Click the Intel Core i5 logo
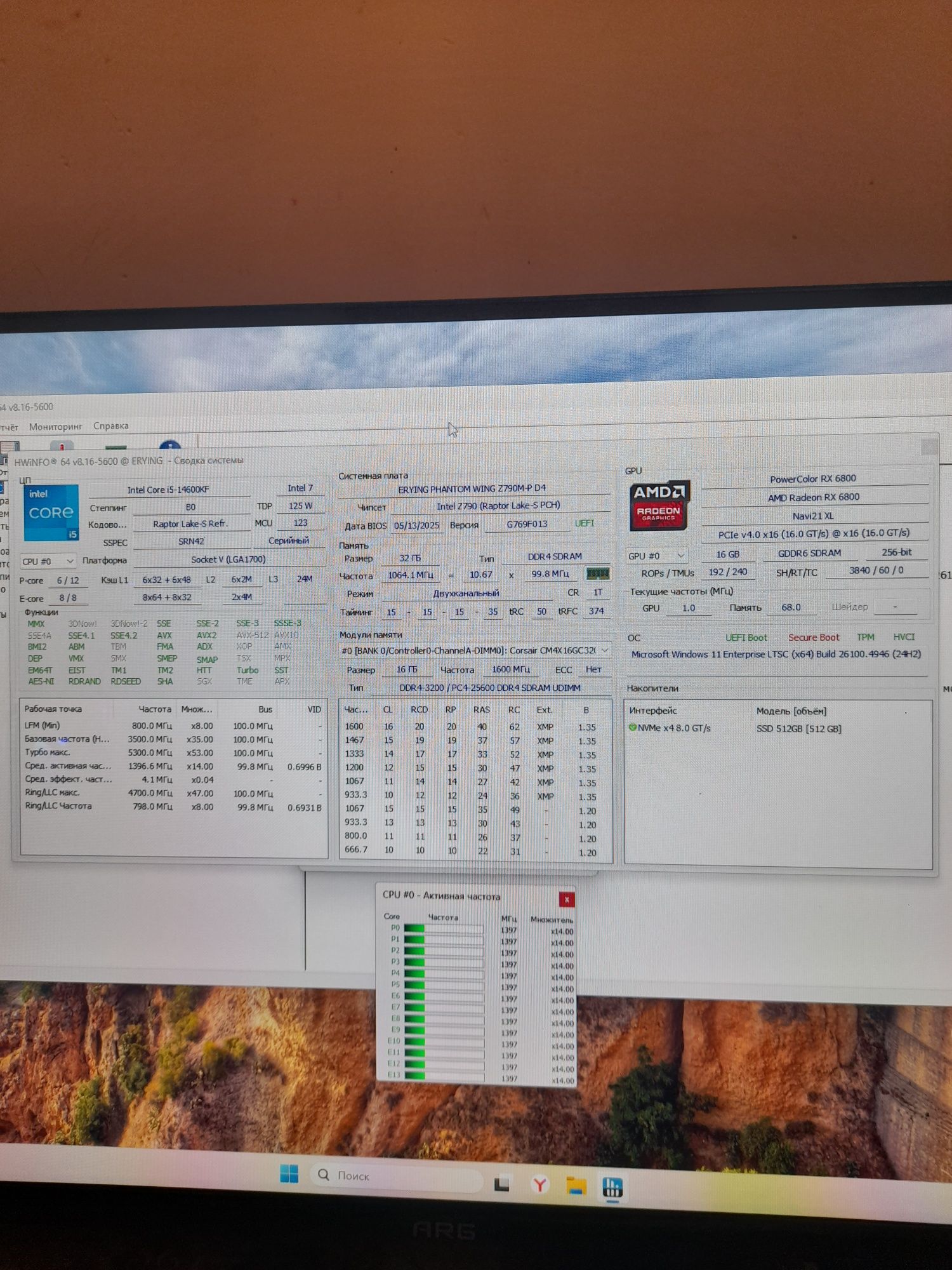 point(51,513)
